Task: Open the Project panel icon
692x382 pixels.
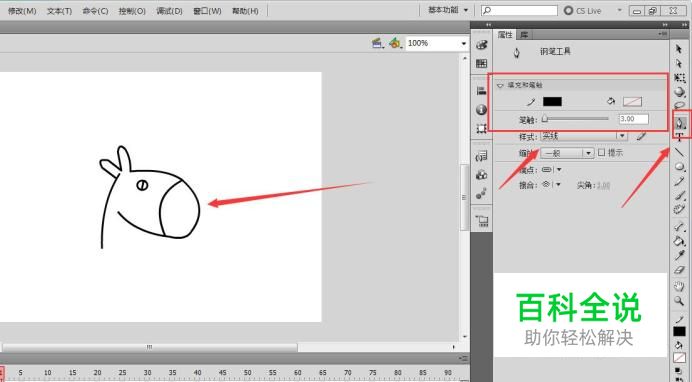Action: [481, 221]
